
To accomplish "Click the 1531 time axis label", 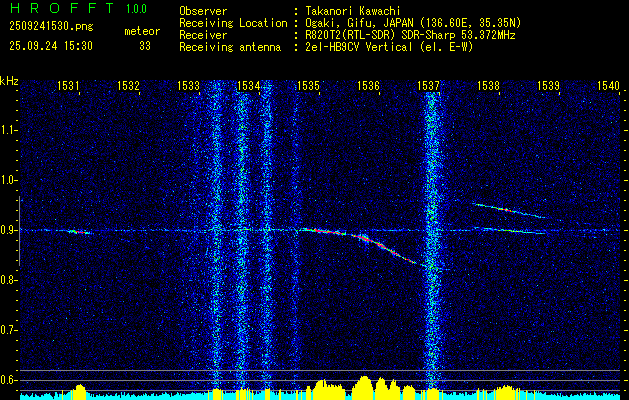I will [x=68, y=85].
